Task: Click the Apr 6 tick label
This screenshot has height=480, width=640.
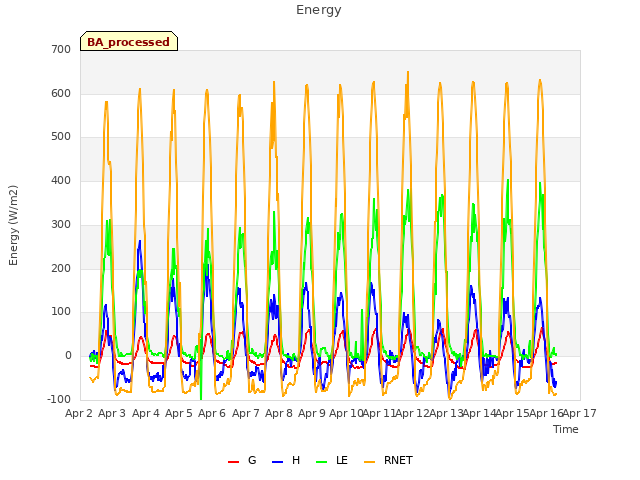Action: click(212, 413)
